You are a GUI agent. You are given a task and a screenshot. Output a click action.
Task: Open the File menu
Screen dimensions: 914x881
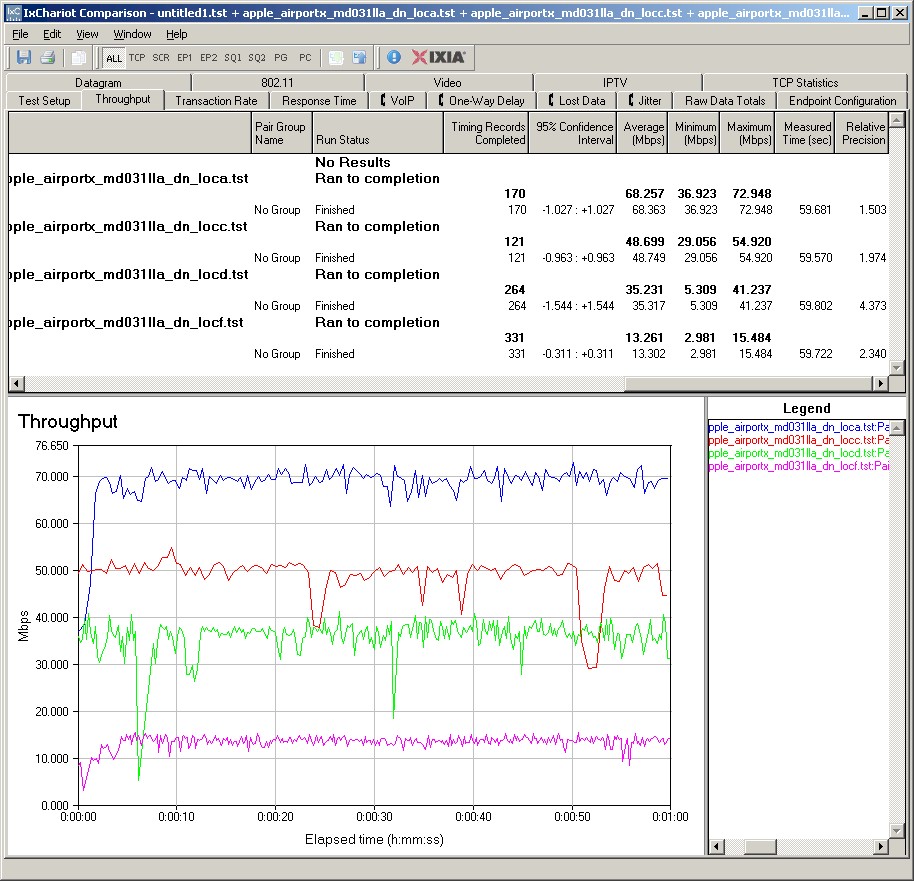click(20, 34)
